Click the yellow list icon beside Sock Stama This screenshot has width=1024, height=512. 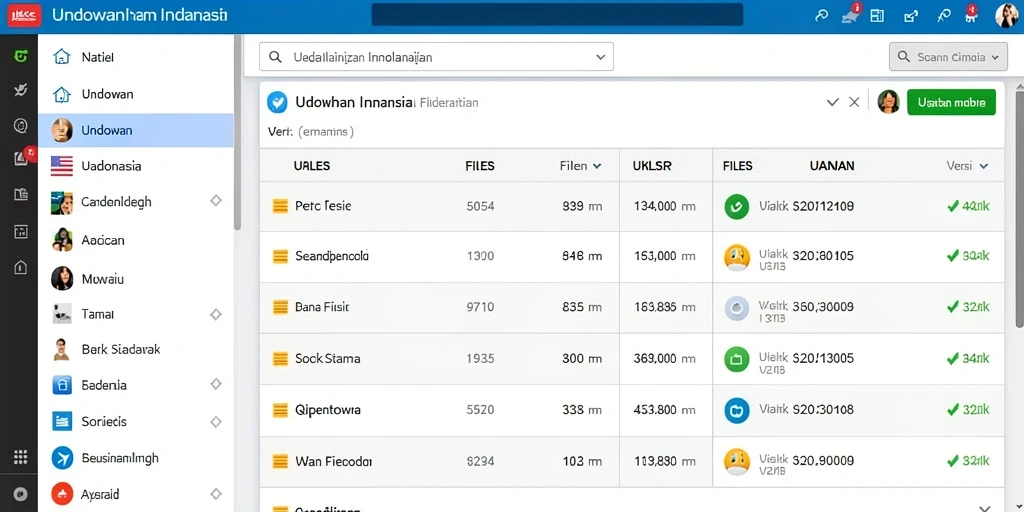pos(280,359)
